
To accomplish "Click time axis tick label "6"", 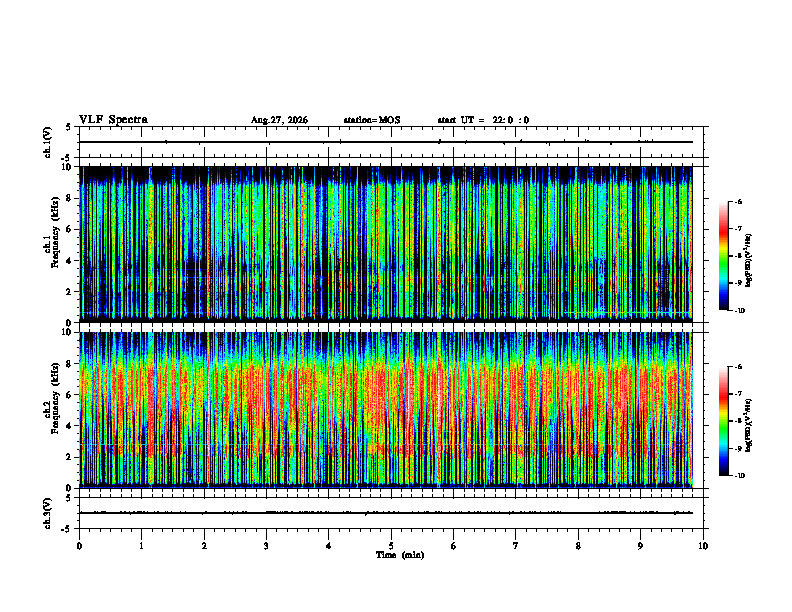I will click(454, 546).
